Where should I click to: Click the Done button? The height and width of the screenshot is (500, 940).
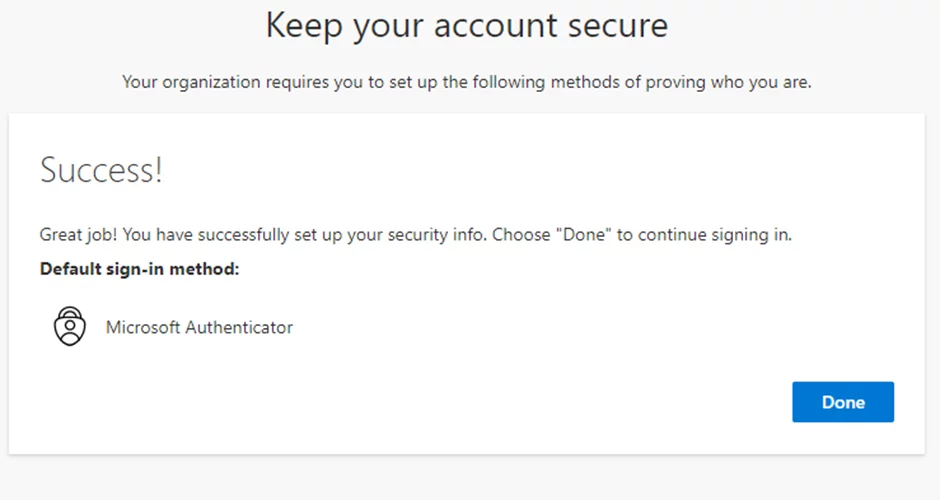[843, 402]
